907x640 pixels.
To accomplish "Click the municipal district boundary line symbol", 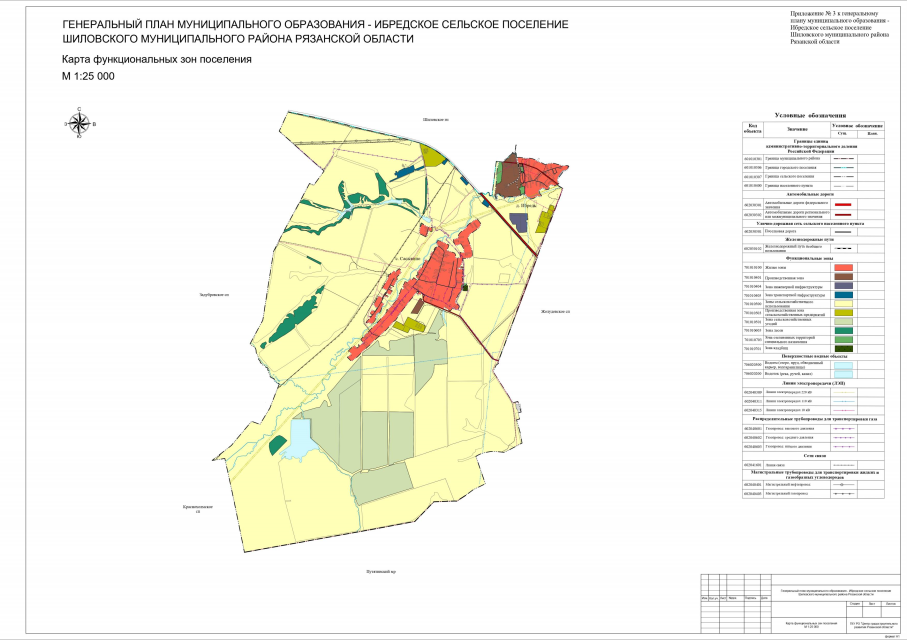I will pos(842,158).
